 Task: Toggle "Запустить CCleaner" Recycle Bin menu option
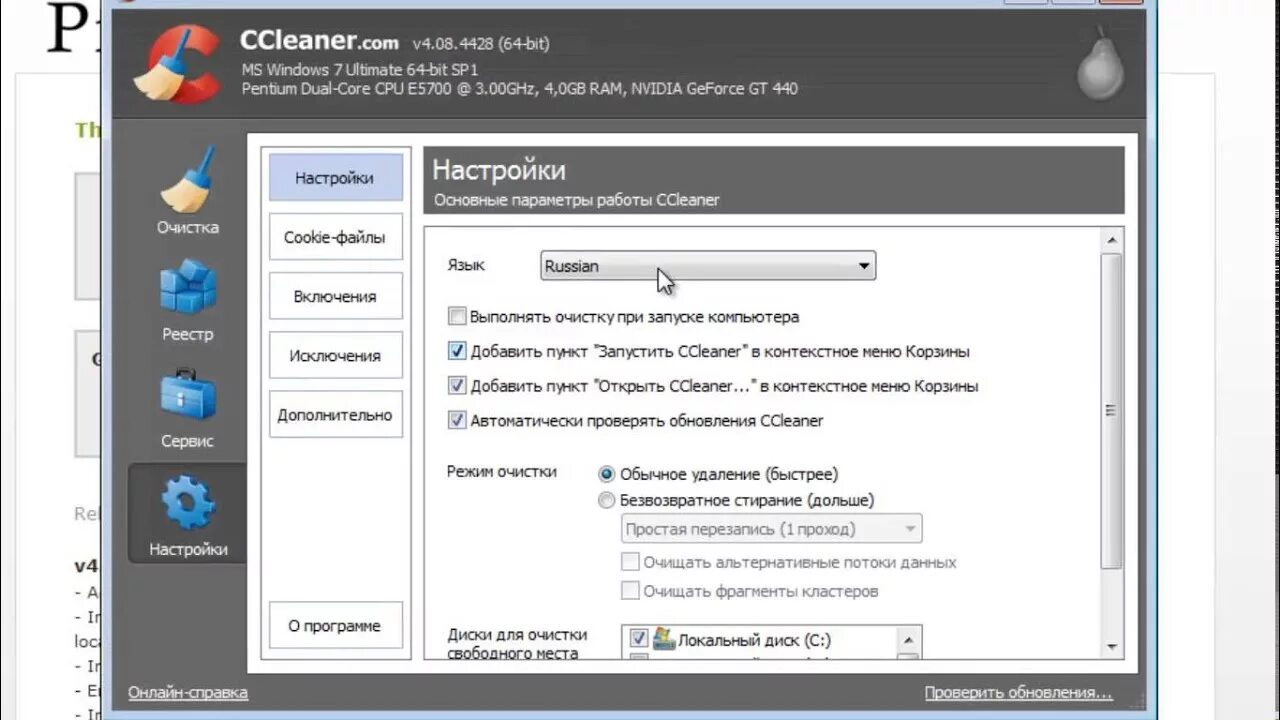[457, 352]
